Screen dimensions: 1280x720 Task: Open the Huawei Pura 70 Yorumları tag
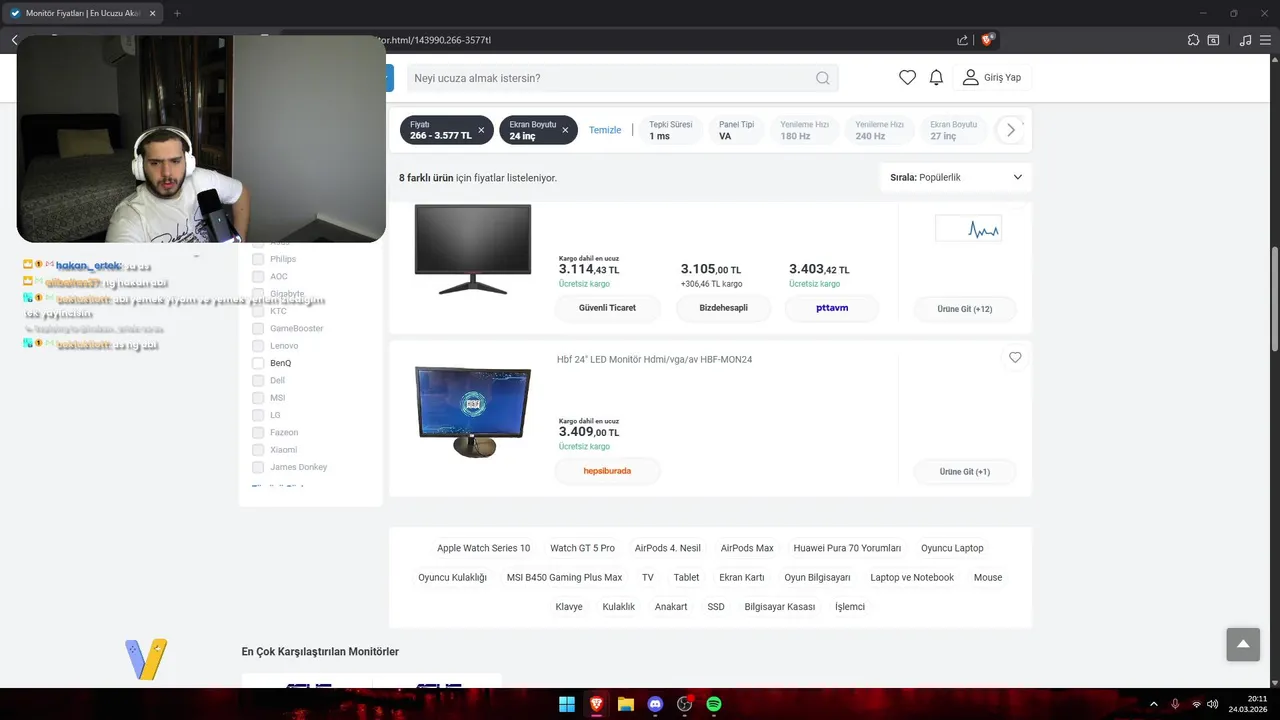(x=847, y=548)
